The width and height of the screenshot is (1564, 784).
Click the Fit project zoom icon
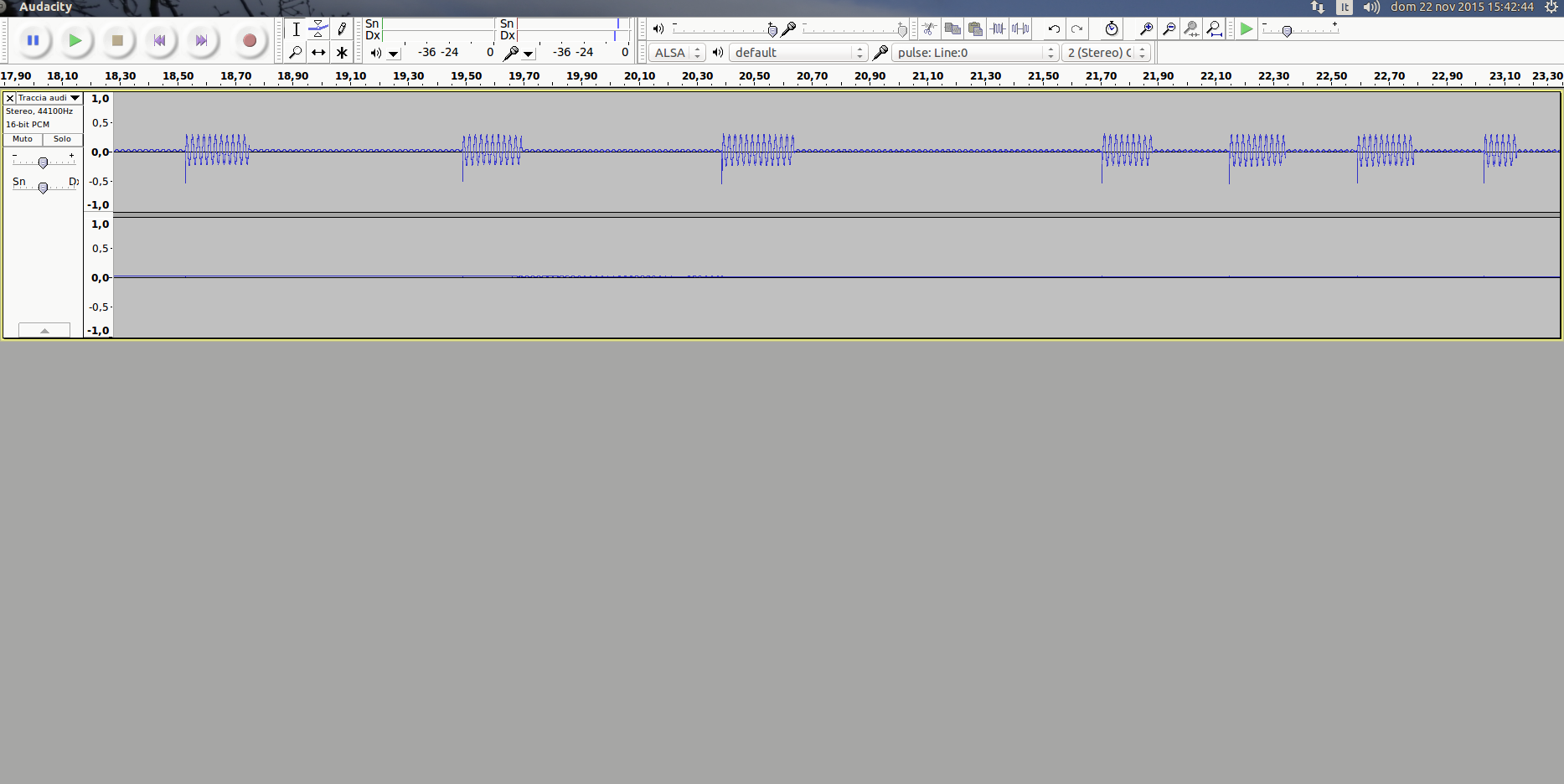coord(1214,29)
